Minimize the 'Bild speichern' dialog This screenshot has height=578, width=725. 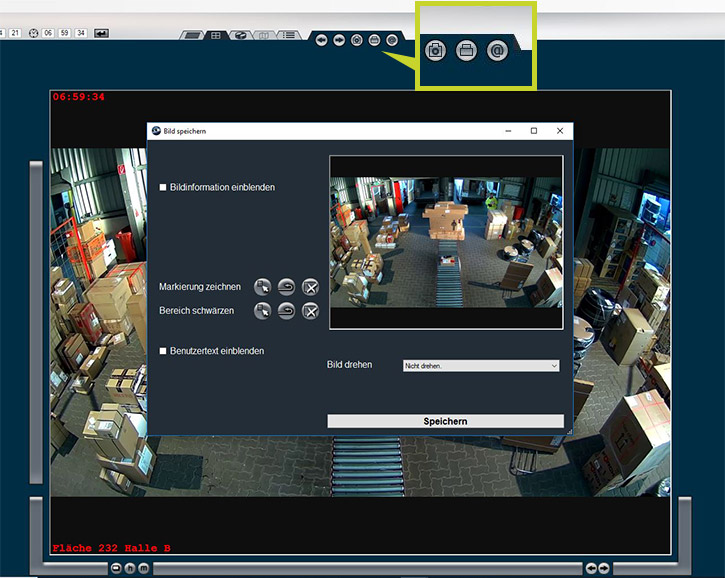[x=508, y=131]
